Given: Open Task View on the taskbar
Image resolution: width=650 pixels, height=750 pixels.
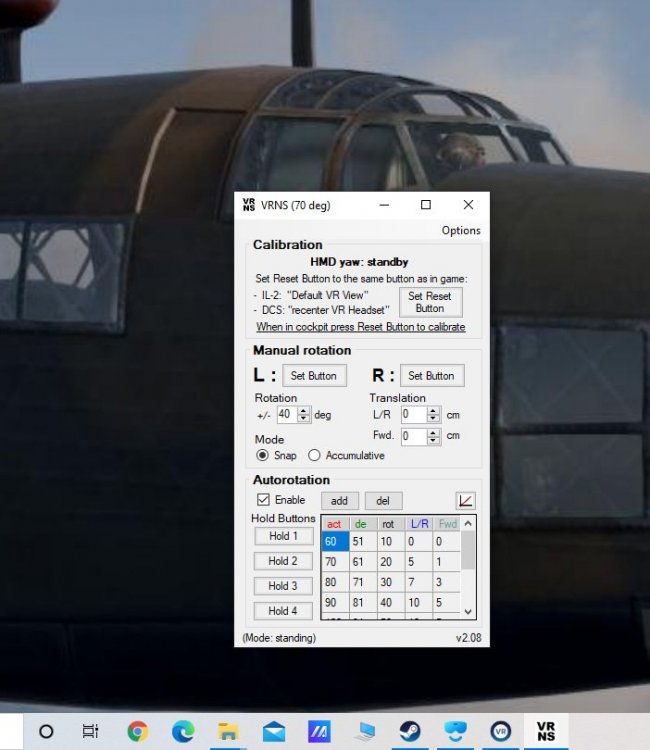Looking at the screenshot, I should pyautogui.click(x=90, y=732).
